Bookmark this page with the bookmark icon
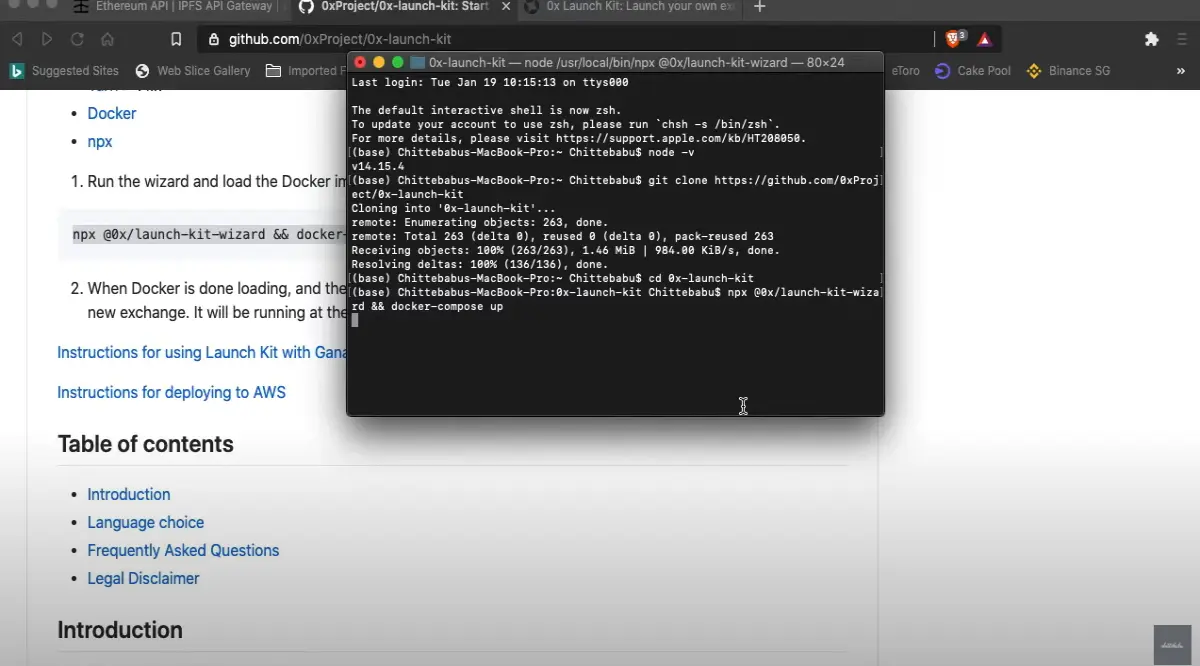 pos(176,39)
